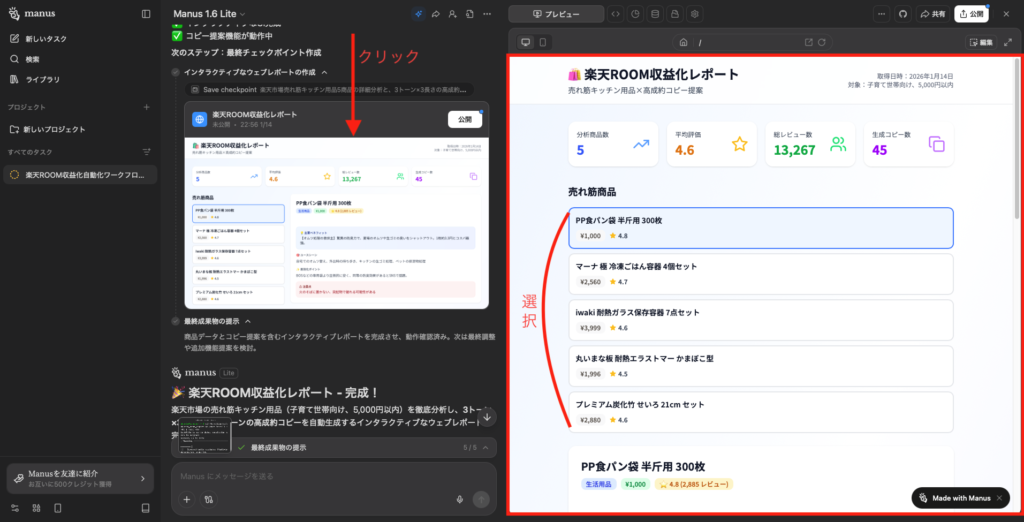This screenshot has width=1024, height=522.
Task: Open the preview panel three-dots menu
Action: pyautogui.click(x=882, y=14)
